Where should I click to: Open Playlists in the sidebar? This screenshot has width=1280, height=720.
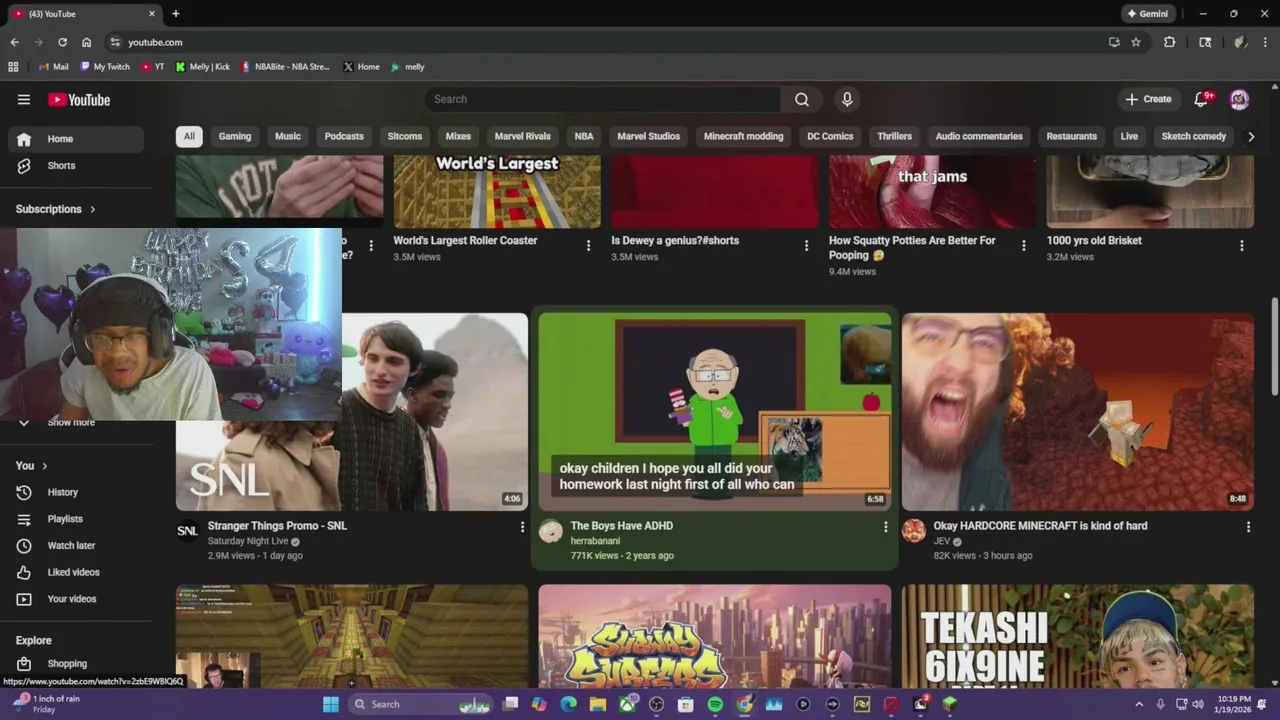(76, 519)
